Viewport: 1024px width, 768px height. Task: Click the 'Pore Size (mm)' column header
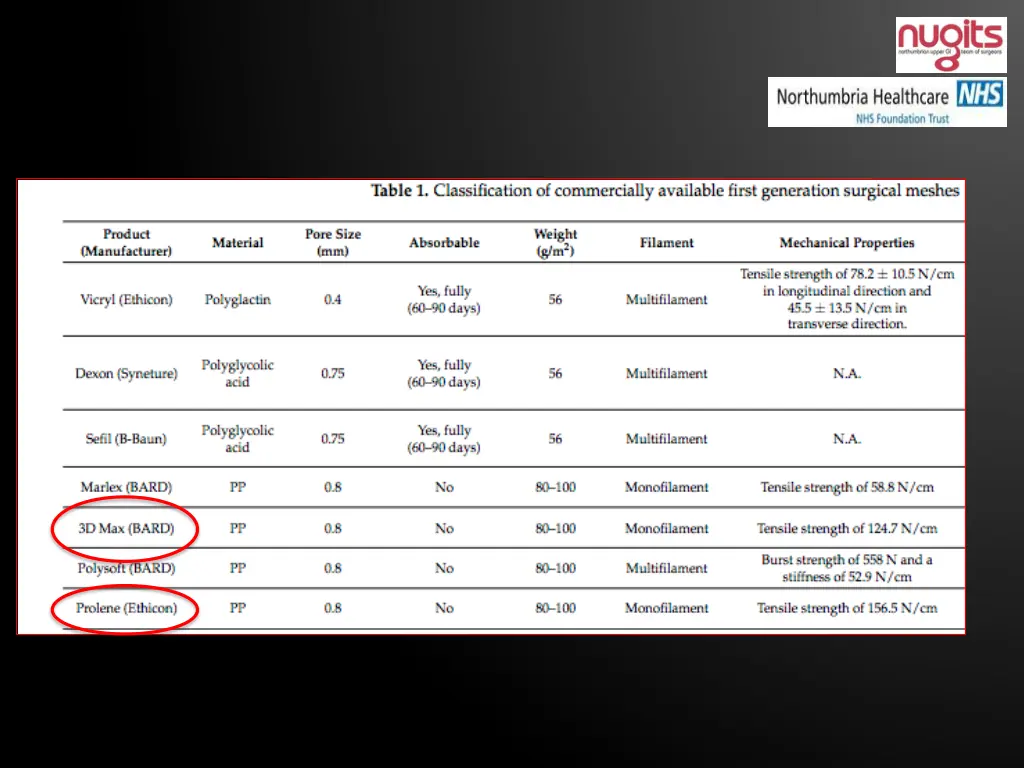(332, 242)
